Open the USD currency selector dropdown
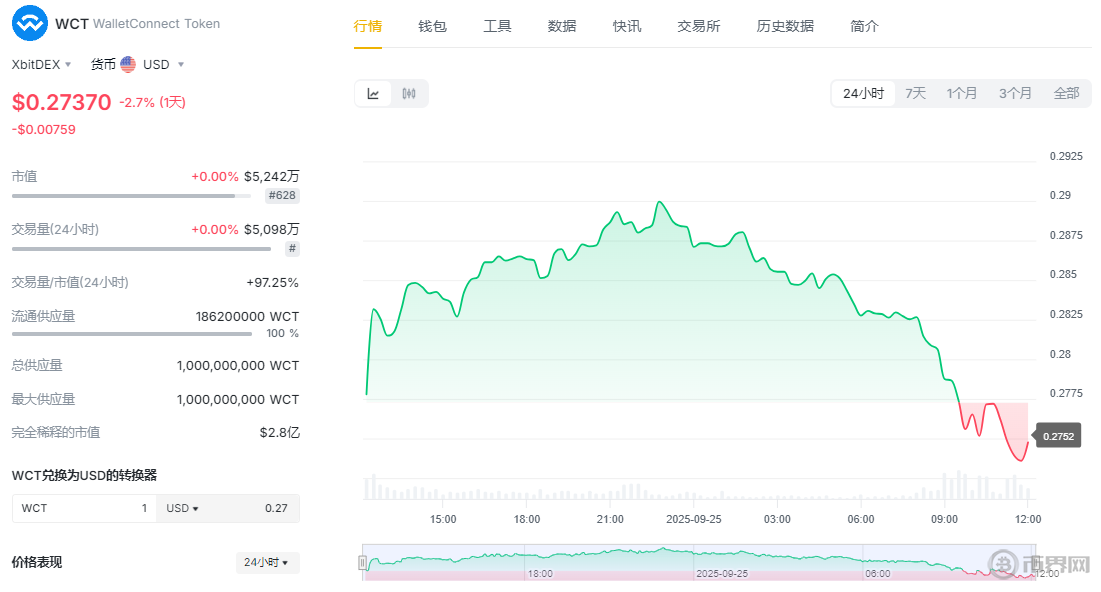Image resolution: width=1101 pixels, height=592 pixels. [164, 64]
